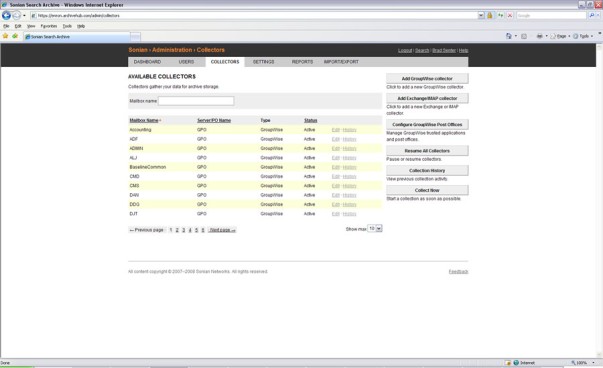Go back with the browser Back arrow
The height and width of the screenshot is (368, 603).
(x=6, y=15)
